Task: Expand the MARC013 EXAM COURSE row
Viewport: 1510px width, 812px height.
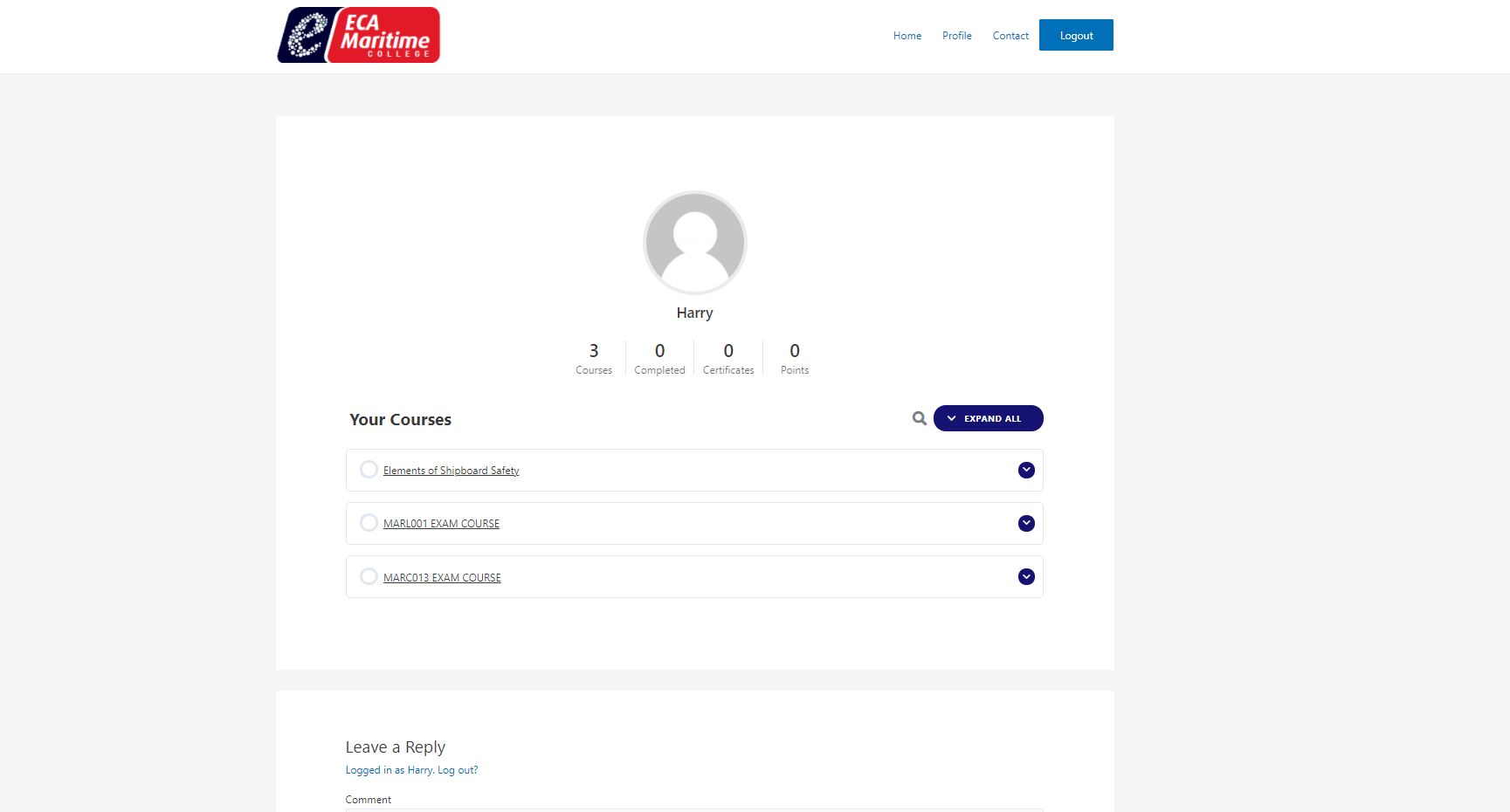Action: click(1026, 576)
